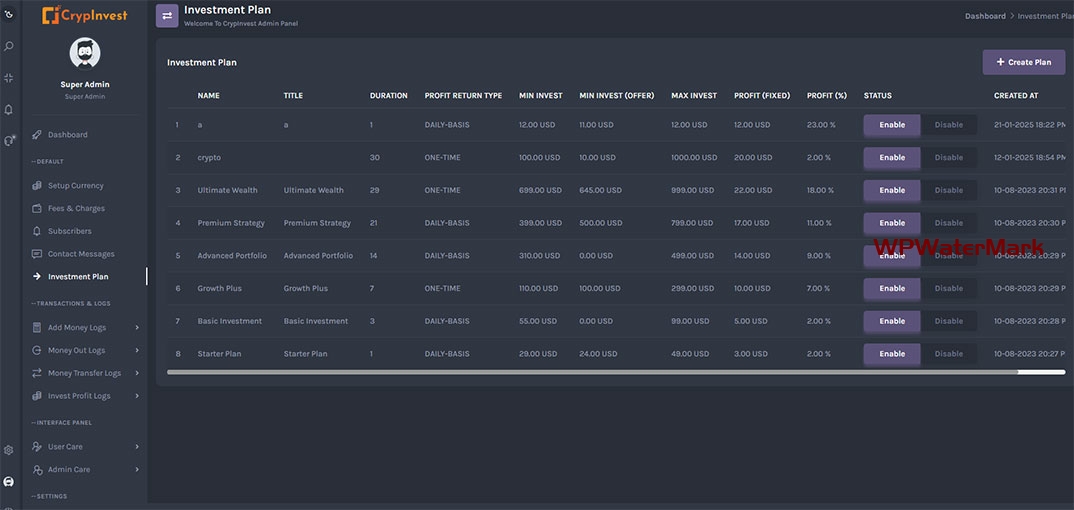Enable the crypto plan

coord(891,157)
